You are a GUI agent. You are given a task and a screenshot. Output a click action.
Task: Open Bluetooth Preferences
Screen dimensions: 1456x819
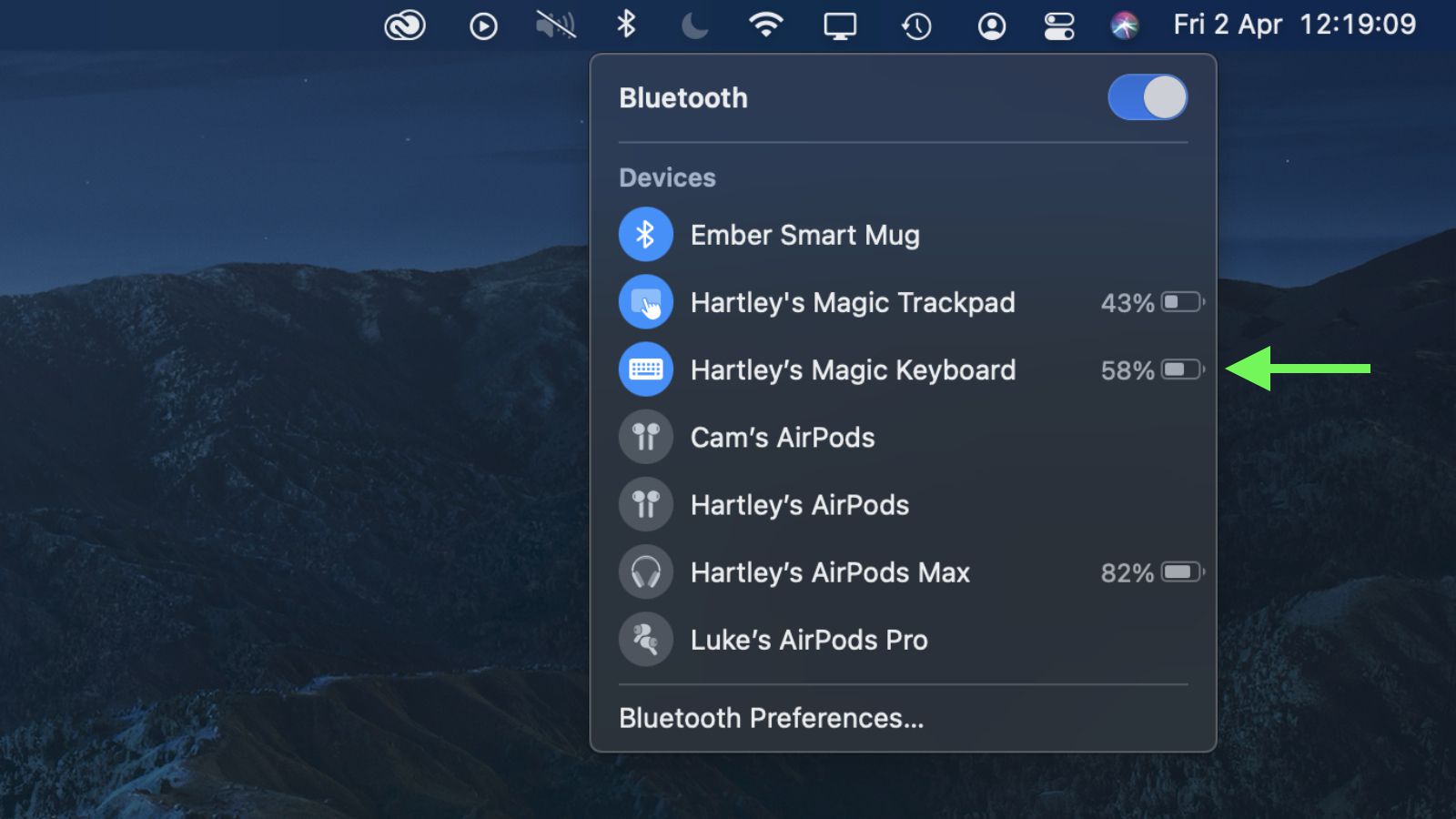[771, 718]
